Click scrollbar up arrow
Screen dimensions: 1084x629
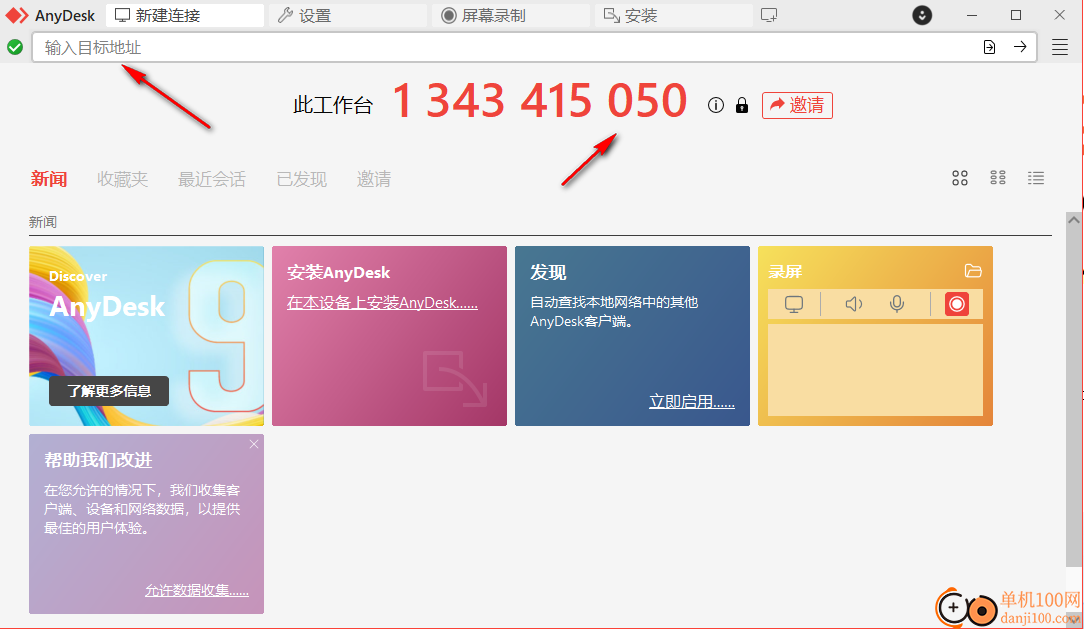pos(1074,220)
